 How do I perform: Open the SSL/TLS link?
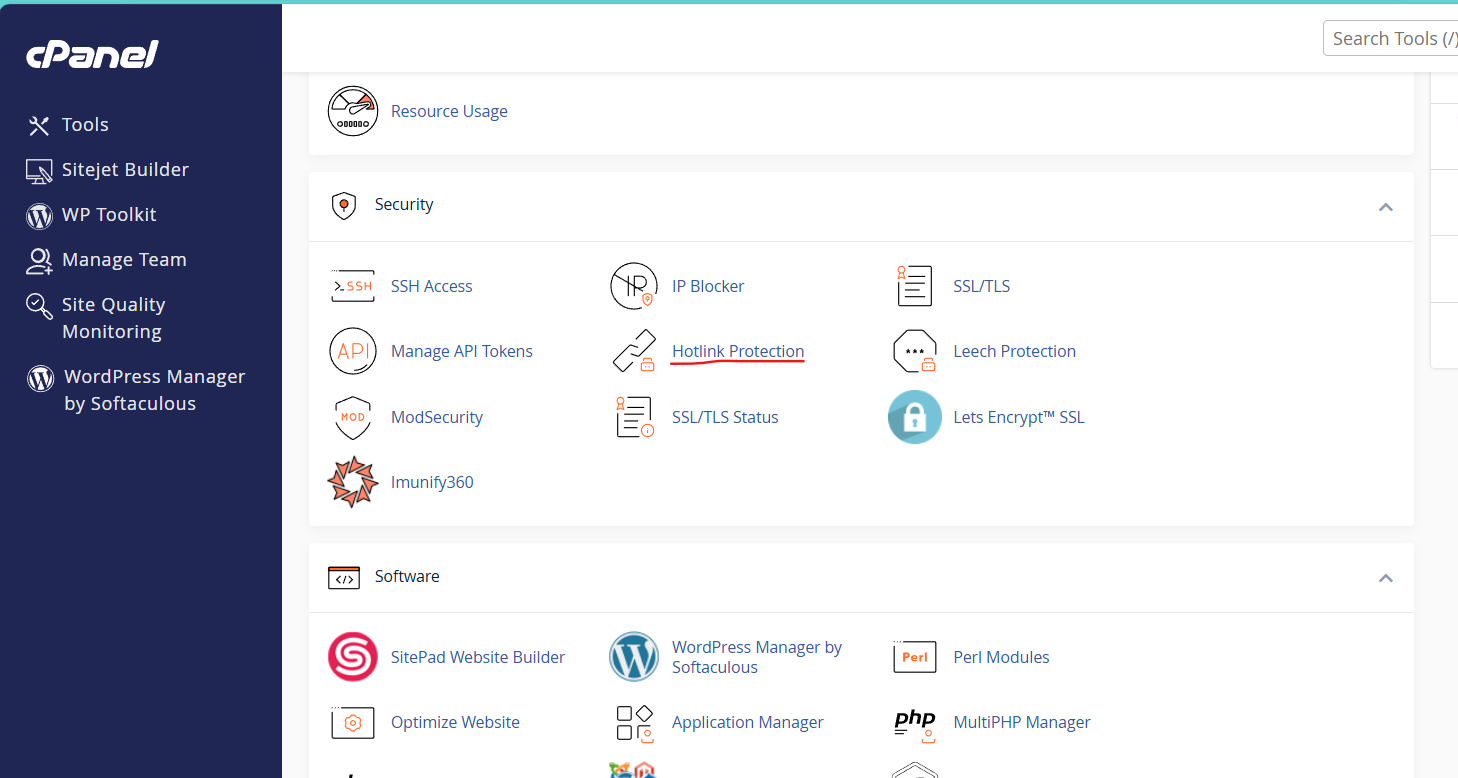point(982,286)
